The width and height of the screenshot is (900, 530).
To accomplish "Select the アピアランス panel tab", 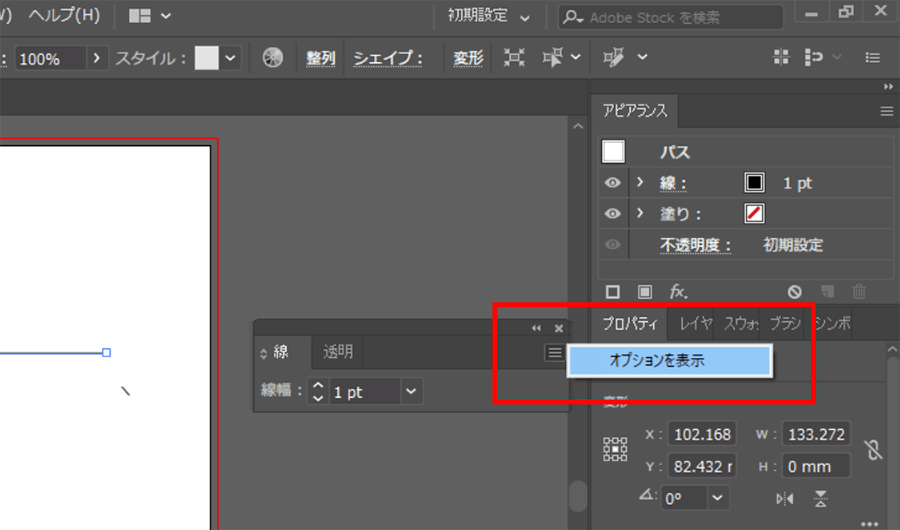I will tap(635, 110).
